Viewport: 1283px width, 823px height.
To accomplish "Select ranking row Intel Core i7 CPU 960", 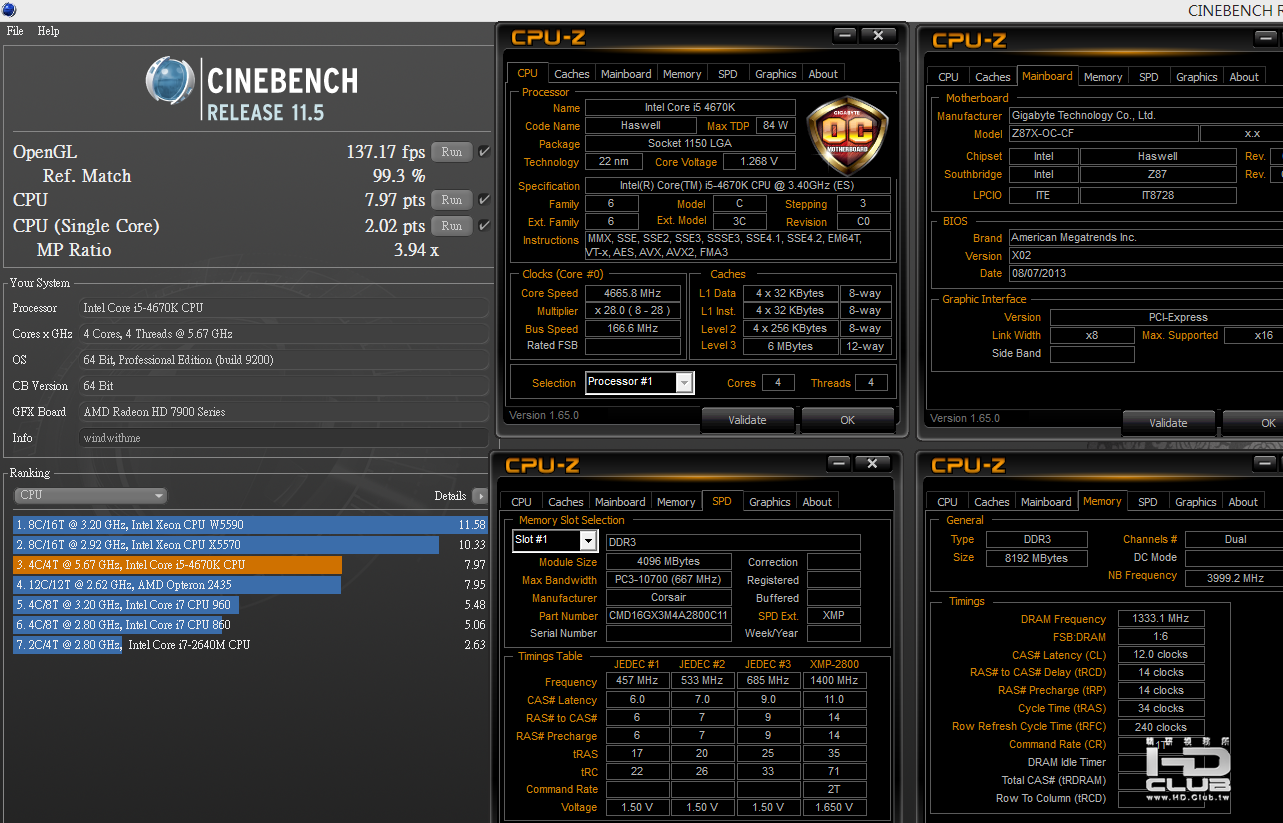I will point(251,605).
